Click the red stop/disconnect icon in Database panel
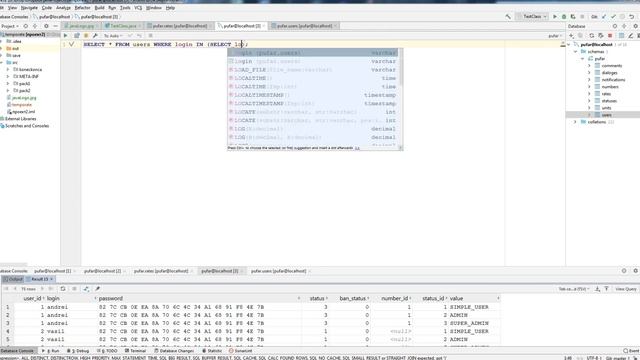The height and width of the screenshot is (360, 640). pyautogui.click(x=610, y=36)
